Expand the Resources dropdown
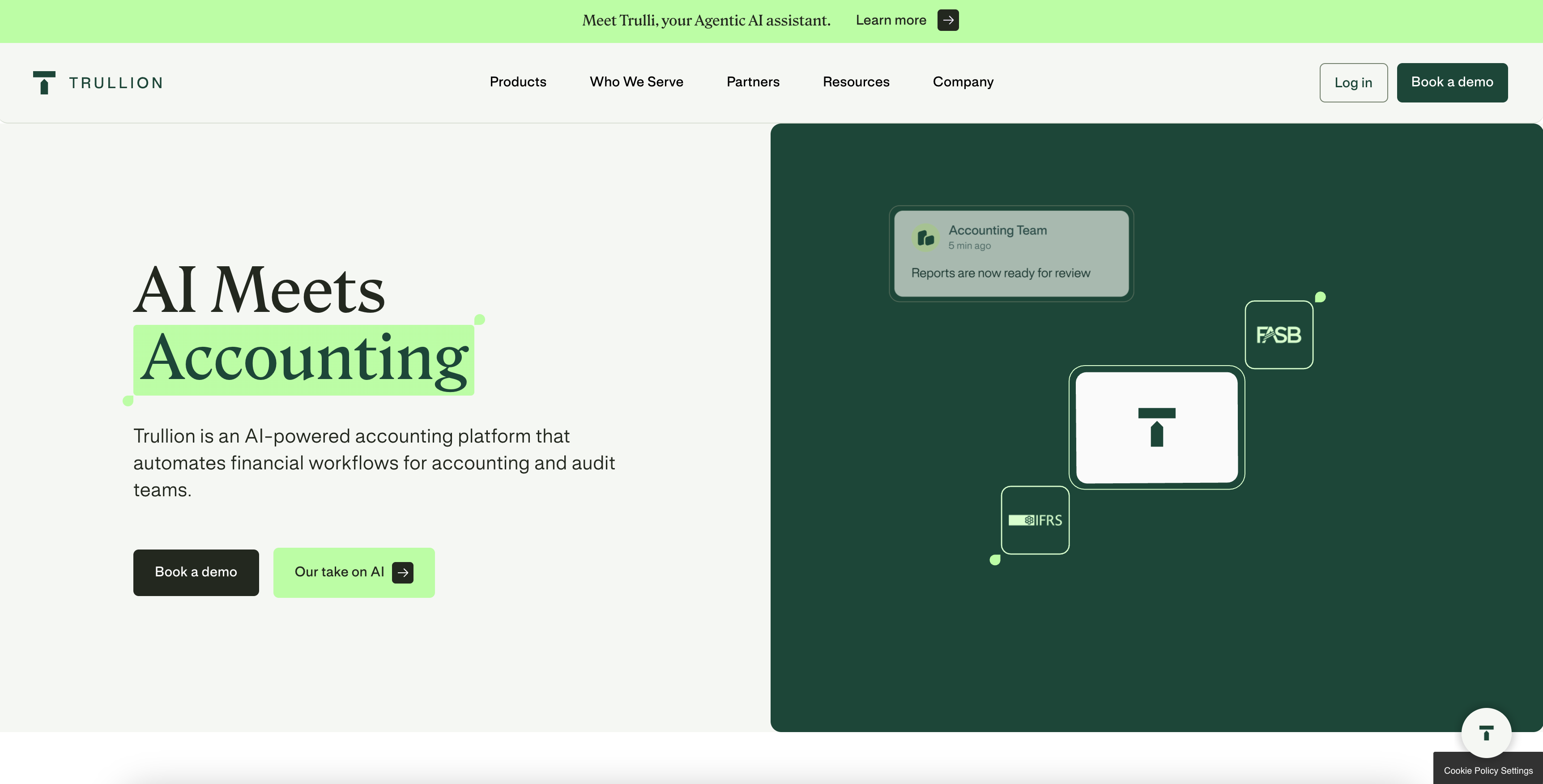 tap(856, 82)
